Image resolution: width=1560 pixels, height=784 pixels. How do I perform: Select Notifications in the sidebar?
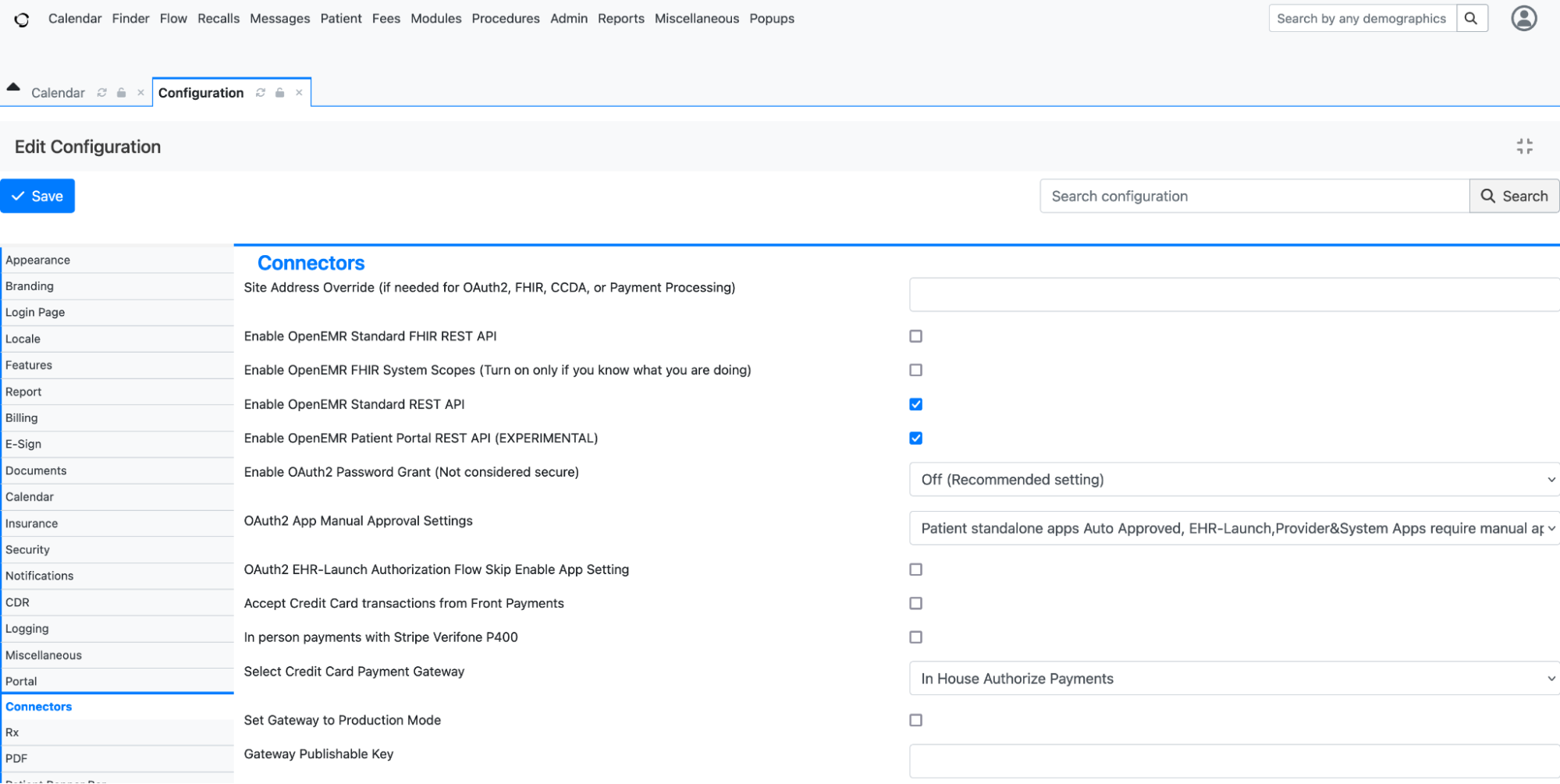point(117,576)
